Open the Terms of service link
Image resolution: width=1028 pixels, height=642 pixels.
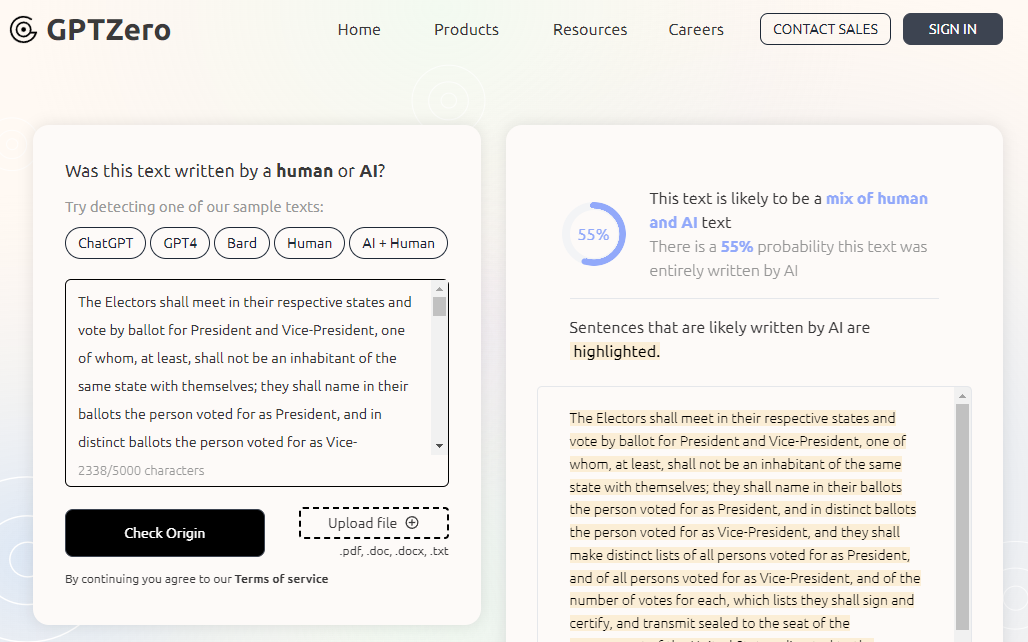(x=281, y=579)
